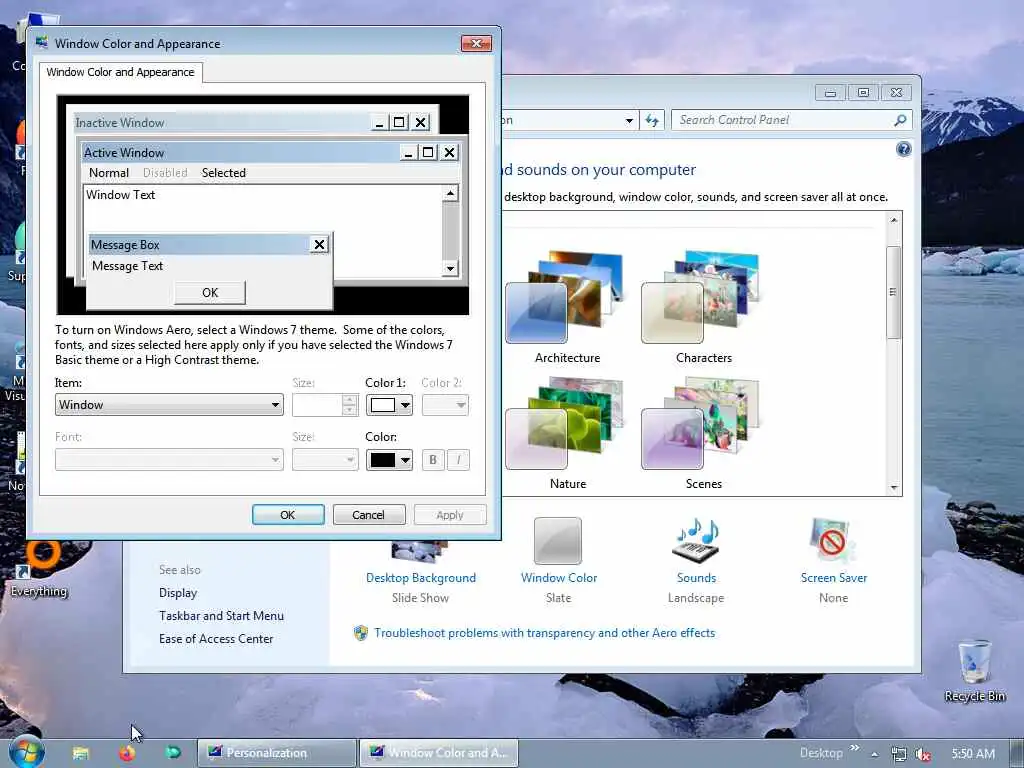Click Window Color and Appearance tab

coord(120,72)
